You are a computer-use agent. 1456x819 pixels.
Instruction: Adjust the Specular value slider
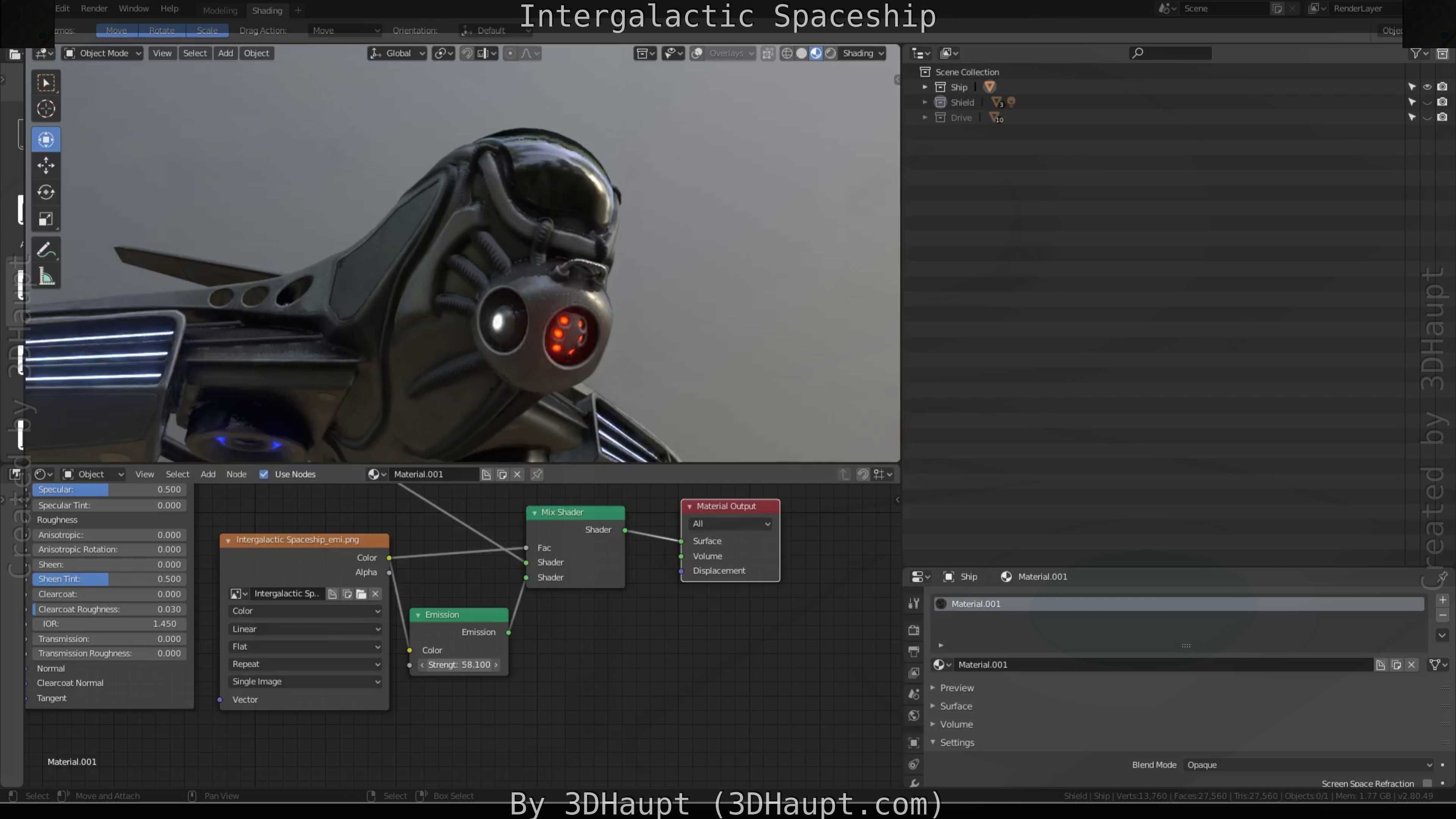point(109,490)
